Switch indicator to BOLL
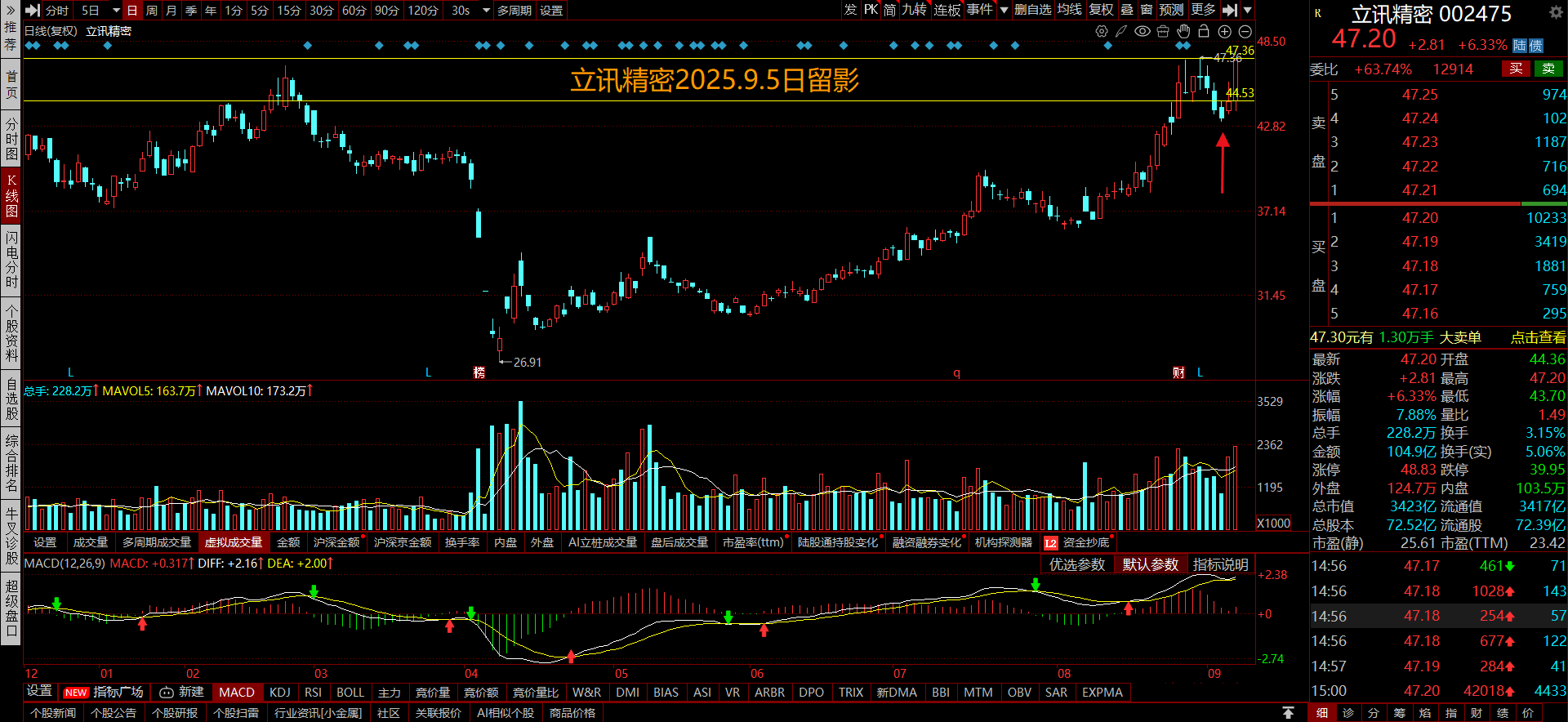This screenshot has height=722, width=1568. coord(350,692)
